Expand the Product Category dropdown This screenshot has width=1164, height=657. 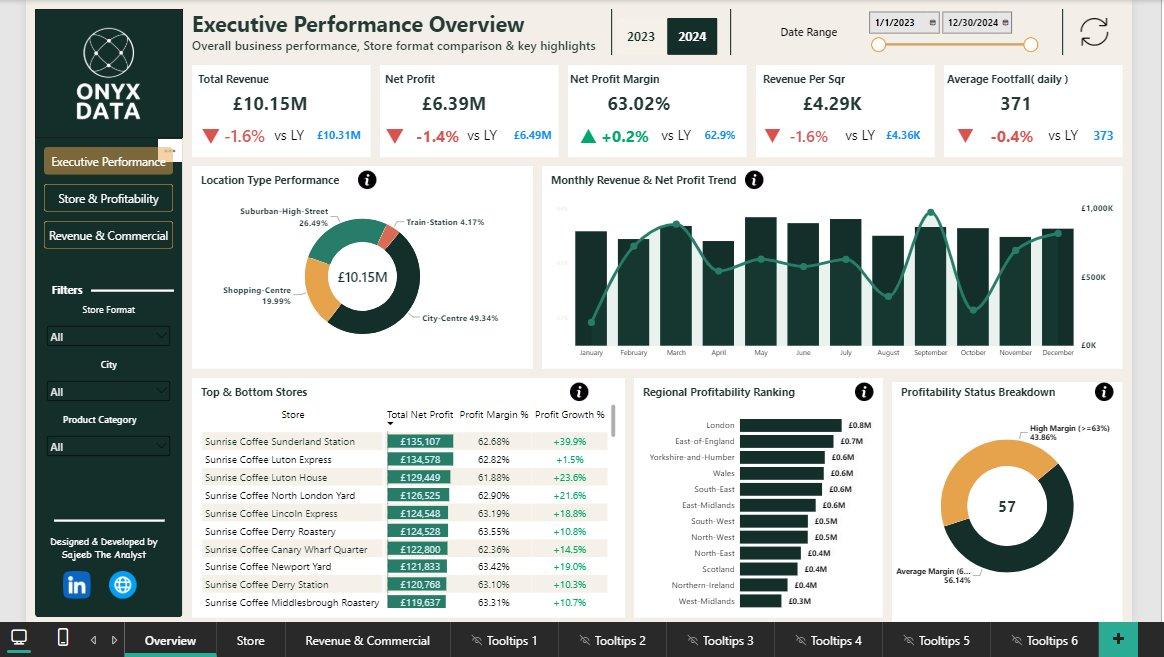pos(108,446)
